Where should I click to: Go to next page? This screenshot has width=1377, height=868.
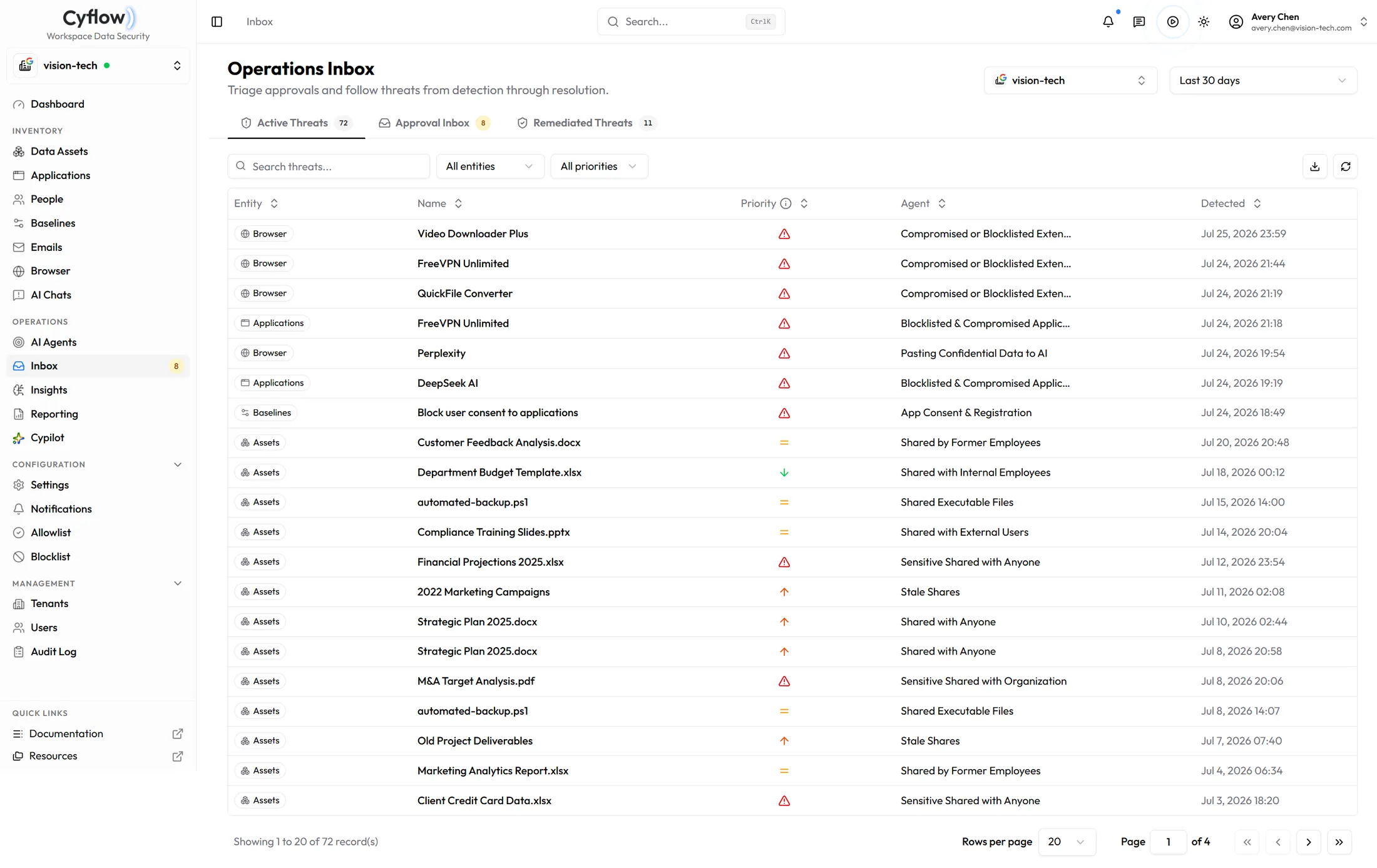(1308, 842)
